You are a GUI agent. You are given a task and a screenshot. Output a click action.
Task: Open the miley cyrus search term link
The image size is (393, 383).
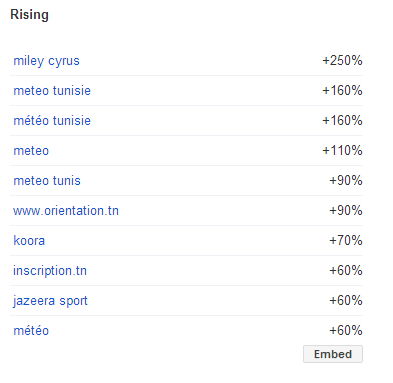point(46,61)
